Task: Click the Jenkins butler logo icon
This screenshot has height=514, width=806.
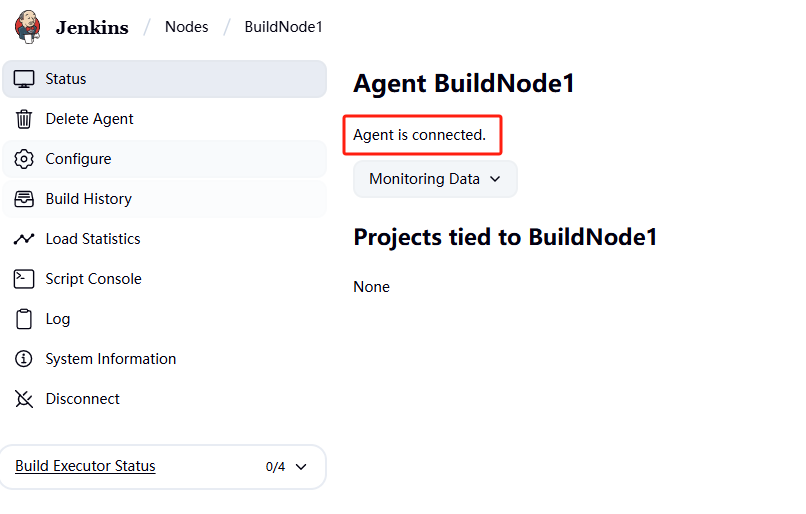Action: [29, 27]
